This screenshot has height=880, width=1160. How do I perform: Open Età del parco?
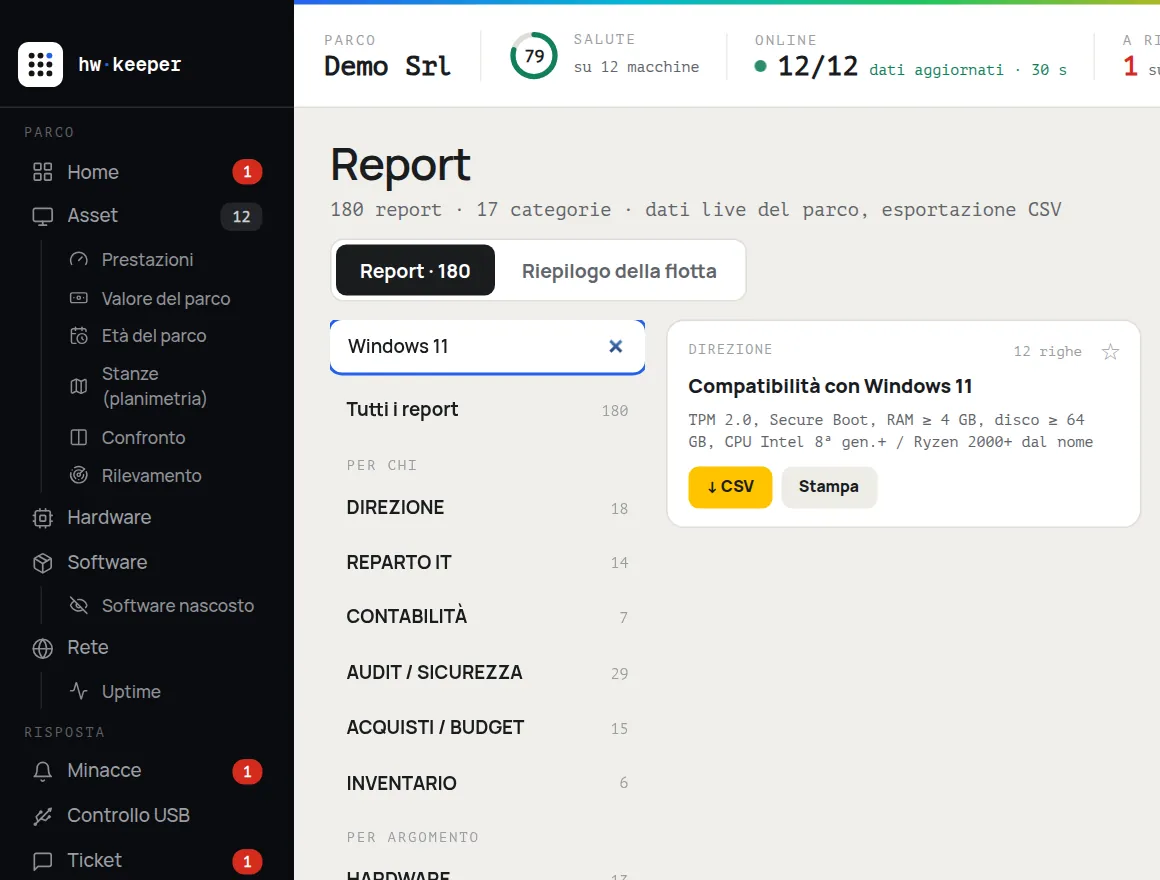point(154,336)
